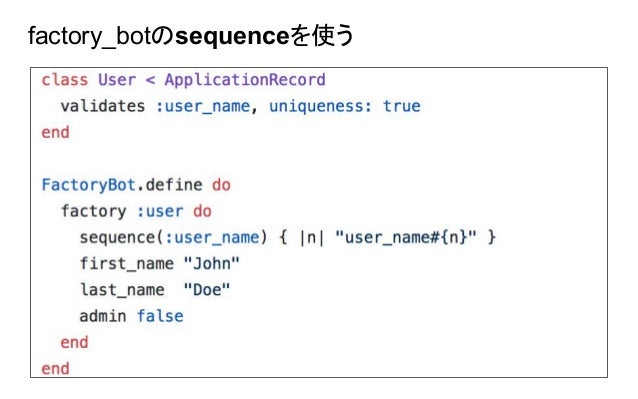Click the define method after FactoryBot
This screenshot has width=638, height=399.
click(x=174, y=185)
